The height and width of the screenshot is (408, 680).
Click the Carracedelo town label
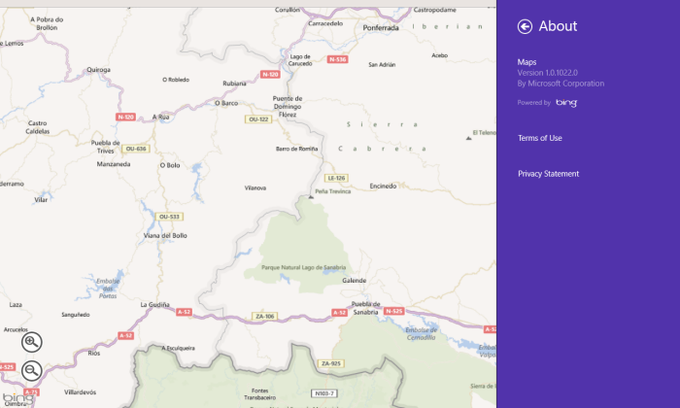pos(326,23)
